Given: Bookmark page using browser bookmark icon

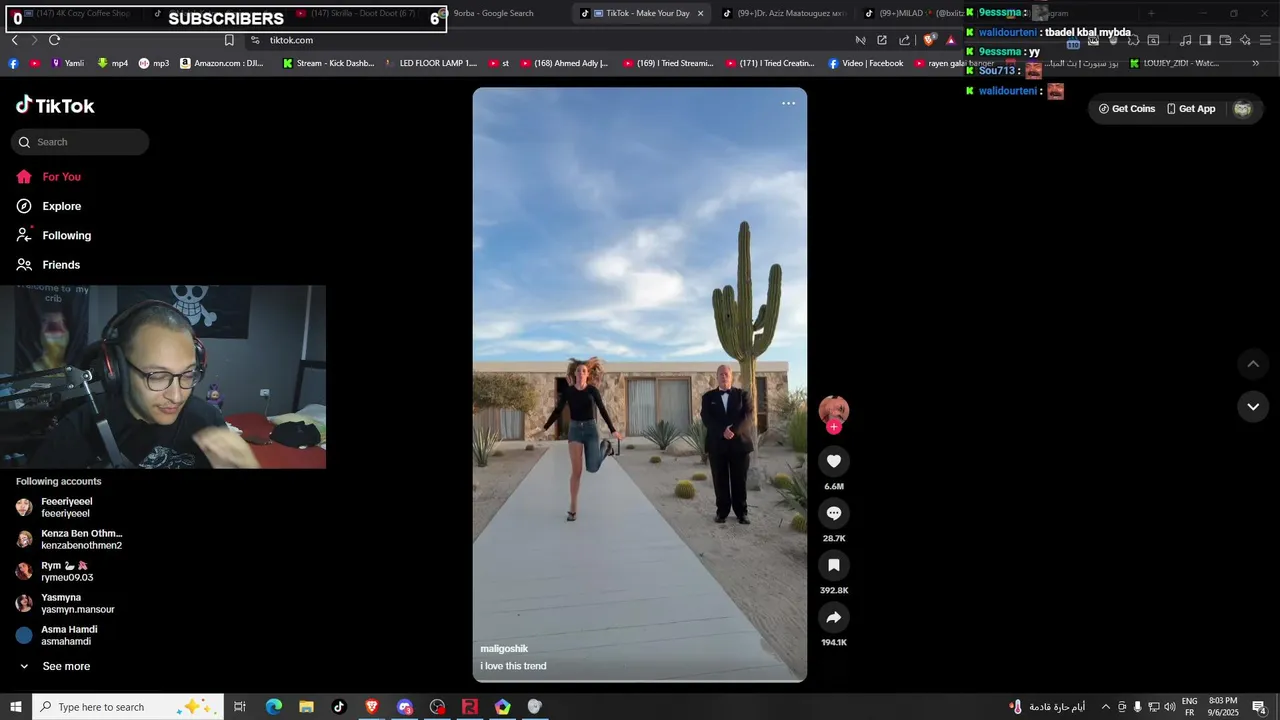Looking at the screenshot, I should tap(229, 40).
